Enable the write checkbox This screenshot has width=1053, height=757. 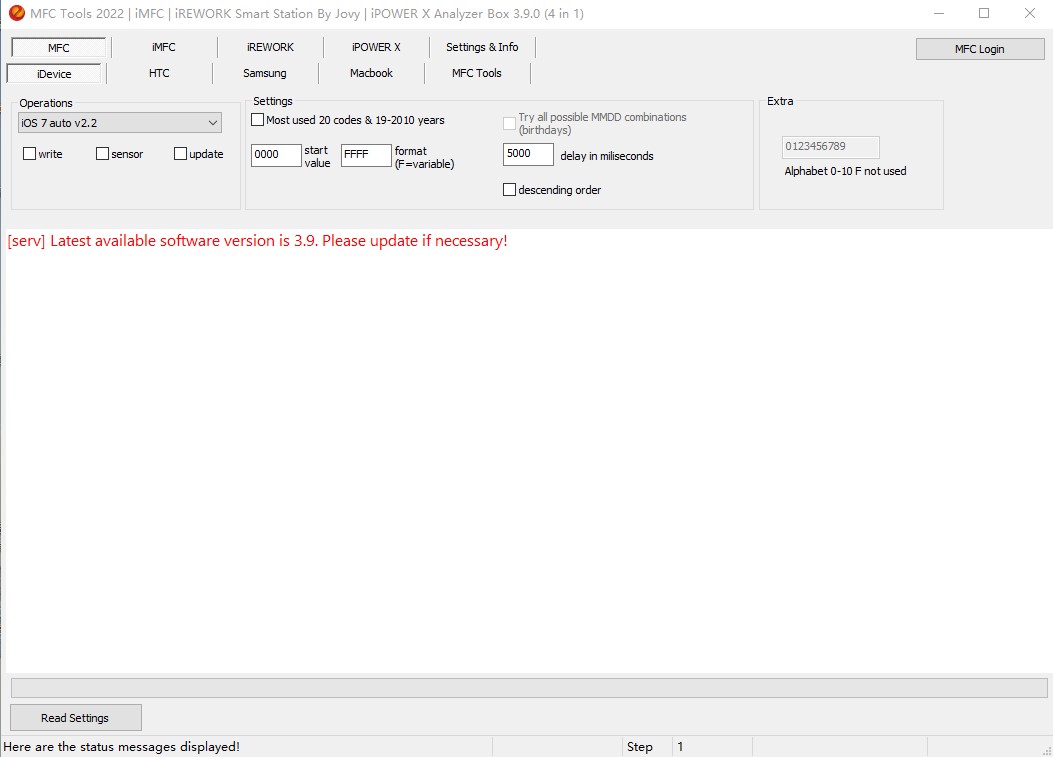click(x=30, y=154)
